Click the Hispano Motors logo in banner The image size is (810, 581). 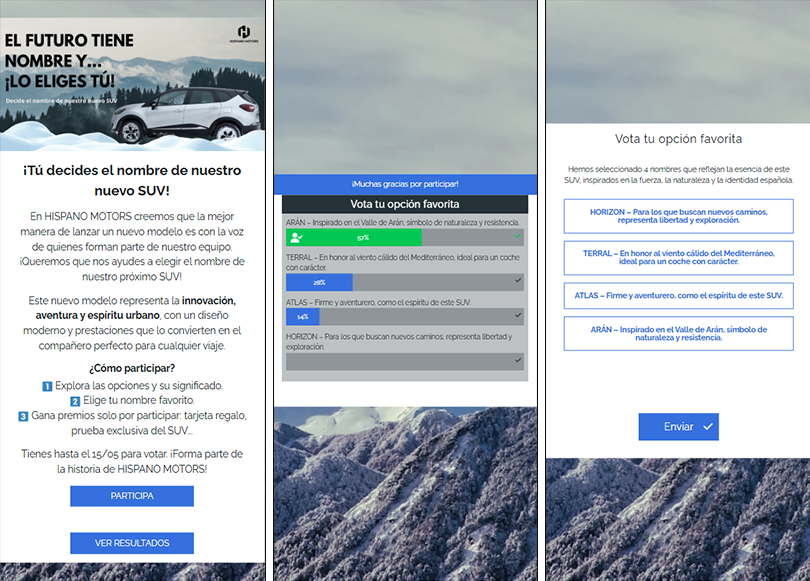(x=244, y=34)
